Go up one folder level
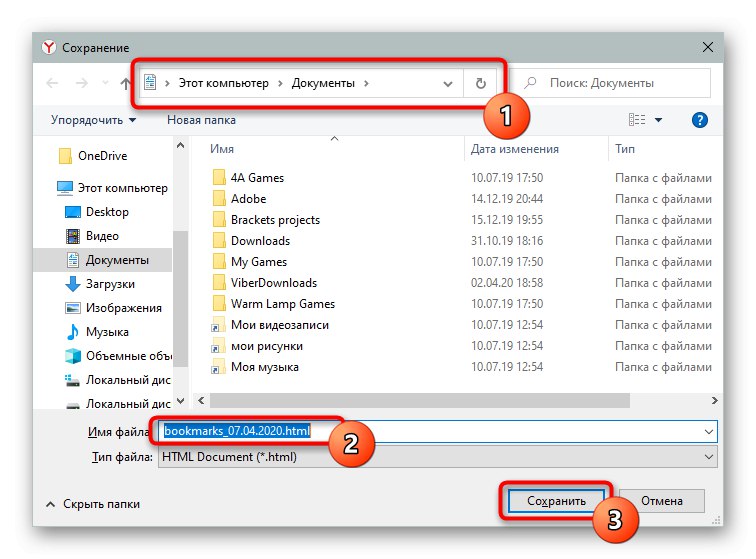 125,83
